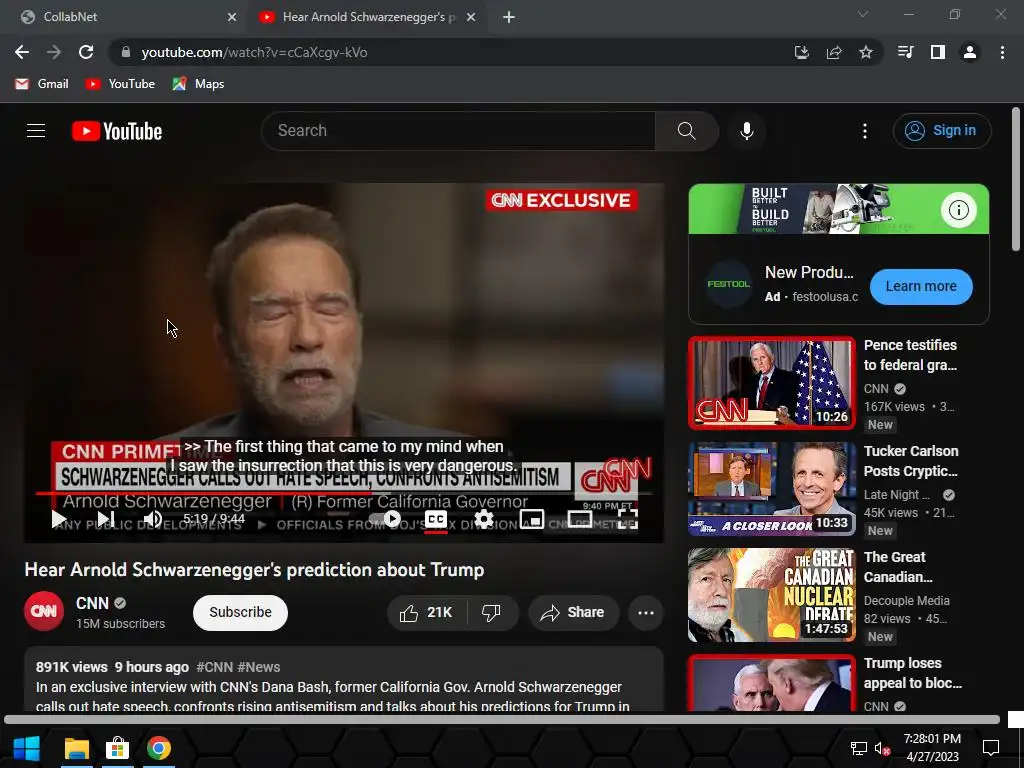Viewport: 1024px width, 768px height.
Task: Mute the video volume speaker
Action: click(153, 519)
